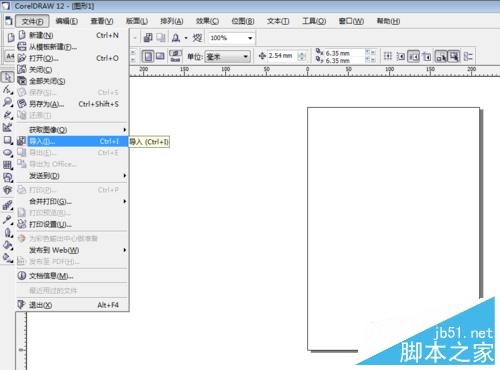Select the Interactive Fill tool

[x=8, y=258]
